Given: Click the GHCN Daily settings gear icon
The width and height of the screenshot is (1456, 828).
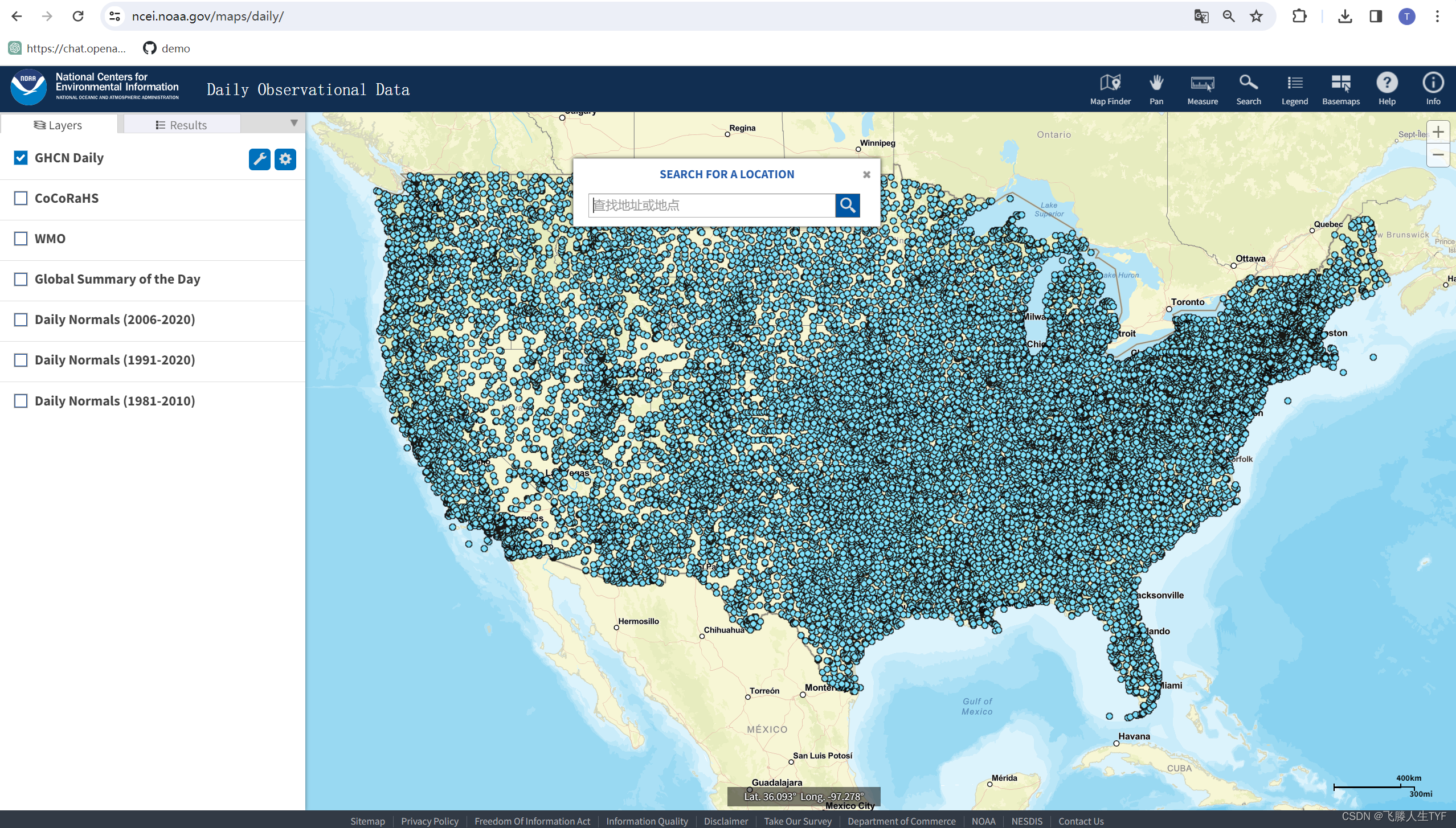Looking at the screenshot, I should pyautogui.click(x=285, y=158).
